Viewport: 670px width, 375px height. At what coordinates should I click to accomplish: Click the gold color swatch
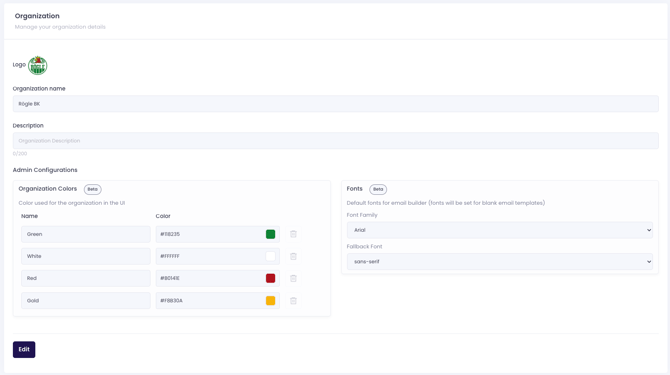270,301
